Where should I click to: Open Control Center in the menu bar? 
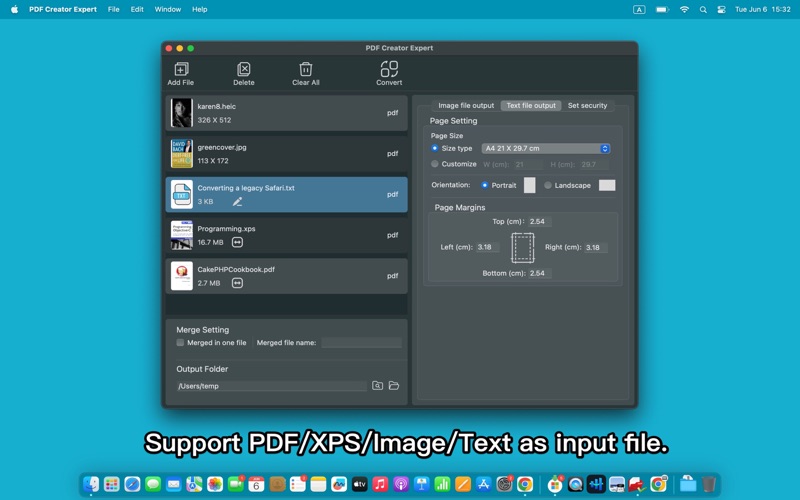721,9
